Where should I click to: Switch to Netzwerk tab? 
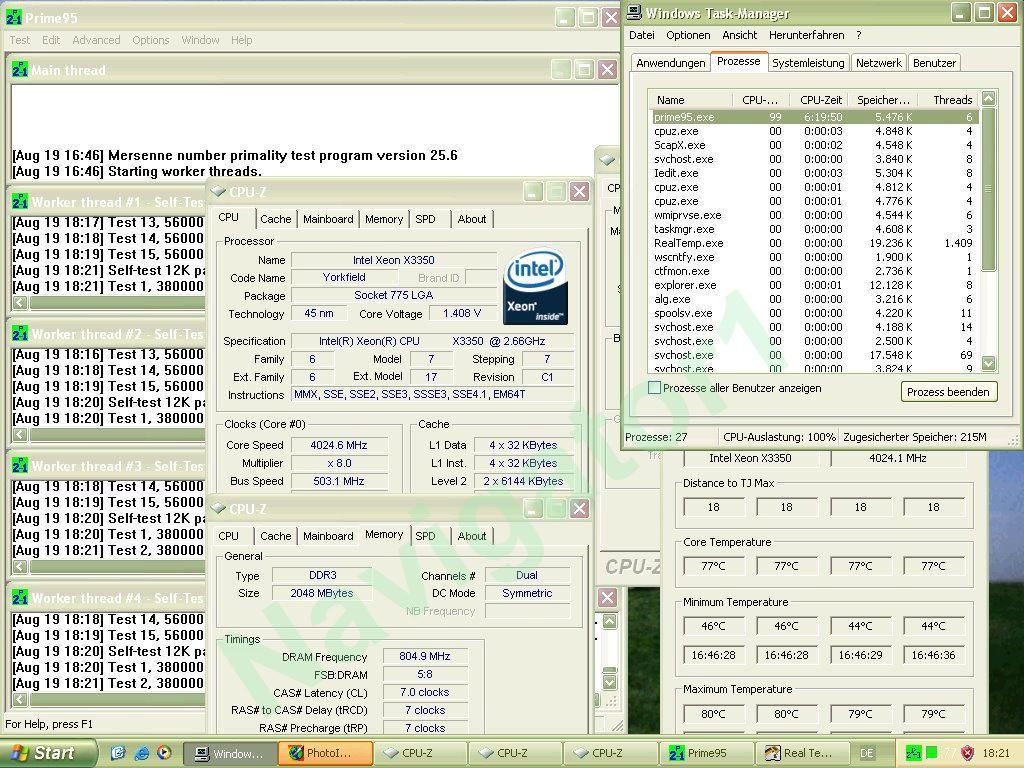(878, 63)
